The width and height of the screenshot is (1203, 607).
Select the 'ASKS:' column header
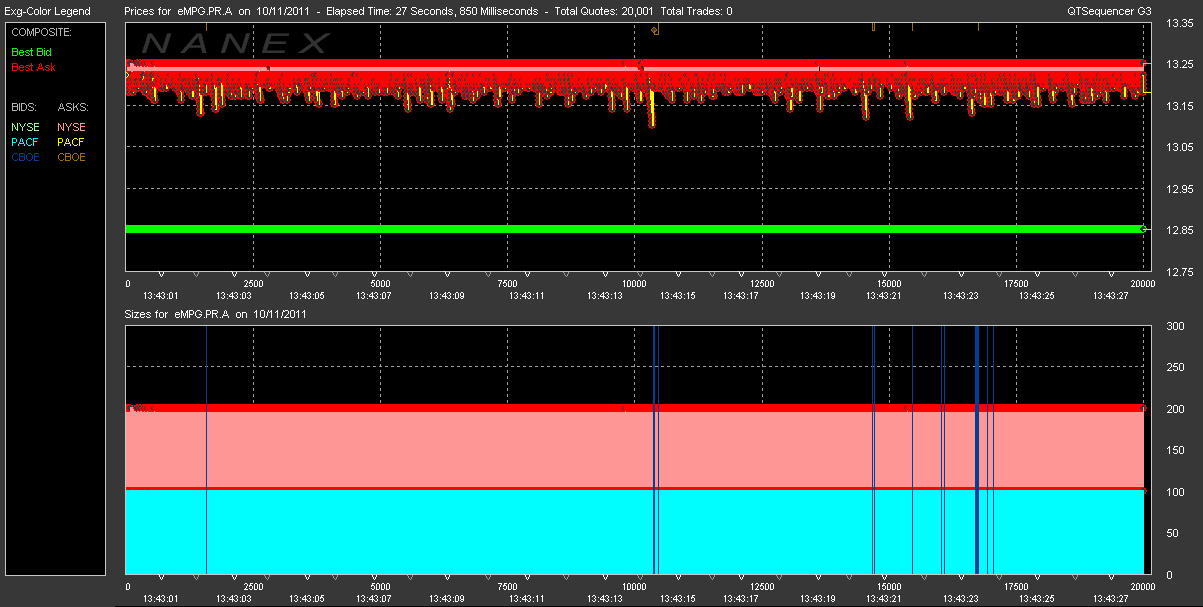click(73, 106)
